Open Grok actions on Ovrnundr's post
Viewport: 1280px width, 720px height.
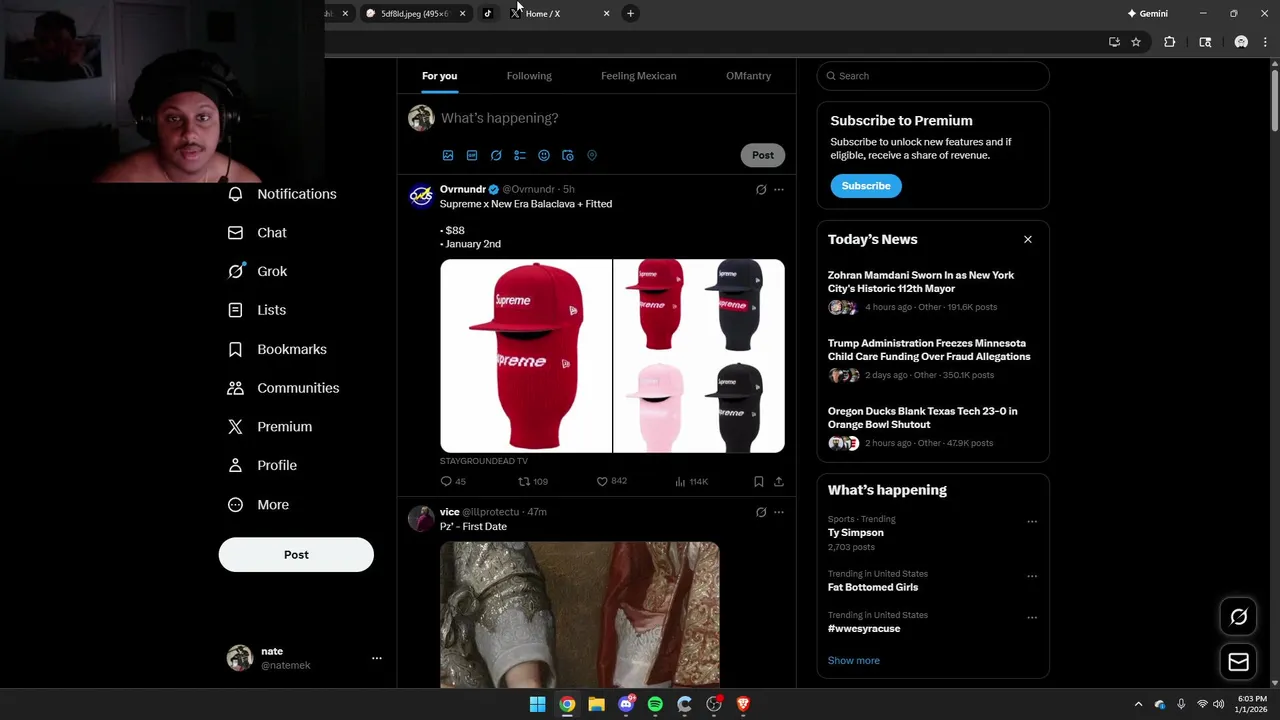[761, 189]
